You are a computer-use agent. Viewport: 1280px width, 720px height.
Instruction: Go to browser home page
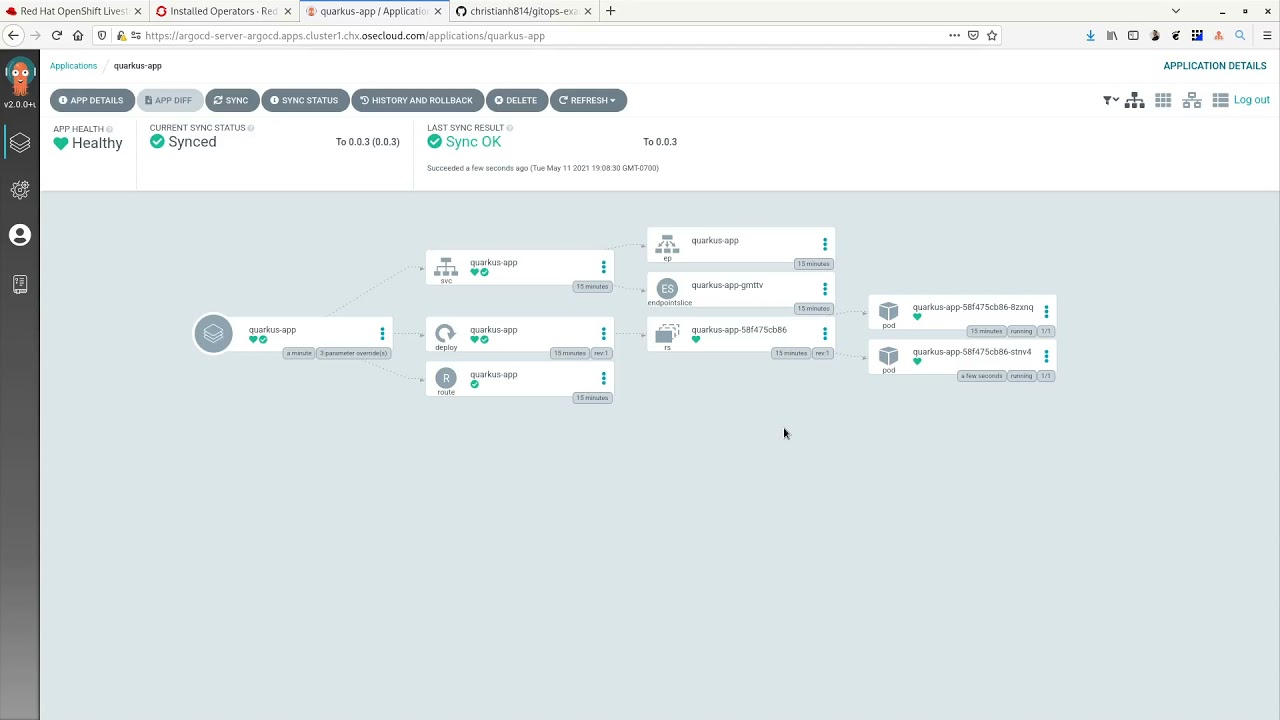pos(78,36)
